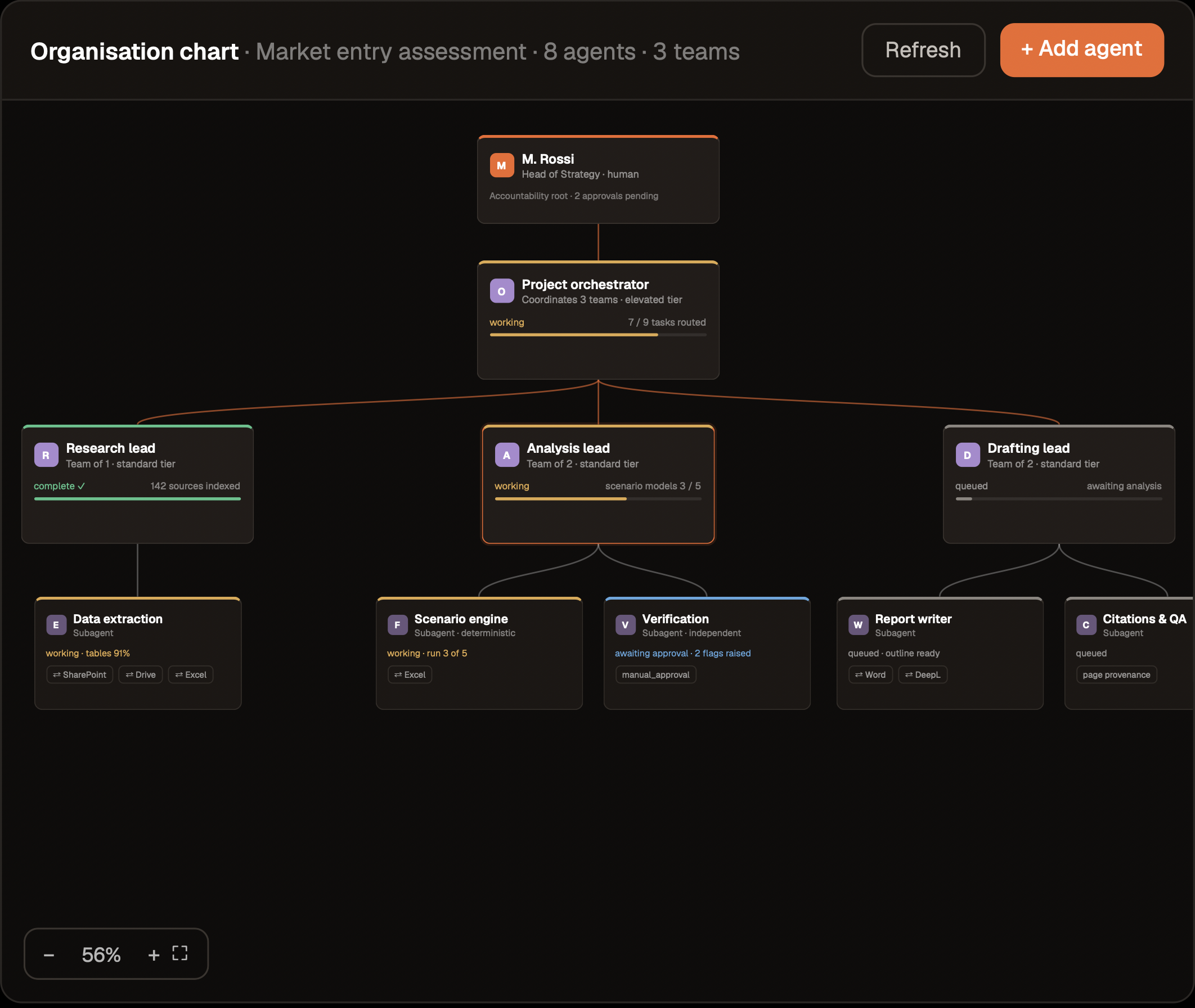Click '7 / 9 tasks routed' text
Screen dimensions: 1195x1008
click(x=666, y=322)
